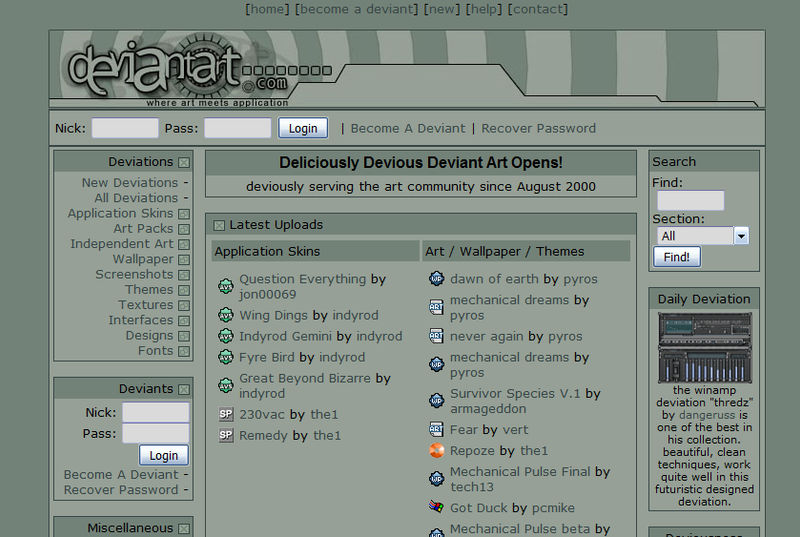Open the Got Duck deviation link
This screenshot has width=800, height=537.
click(x=479, y=508)
